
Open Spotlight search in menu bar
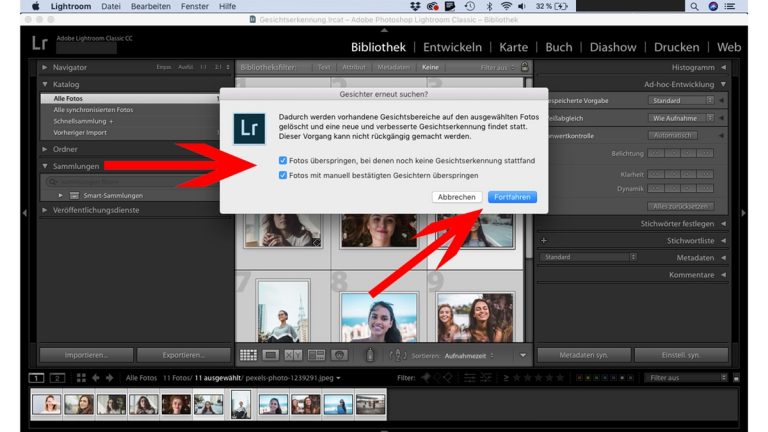tap(694, 6)
